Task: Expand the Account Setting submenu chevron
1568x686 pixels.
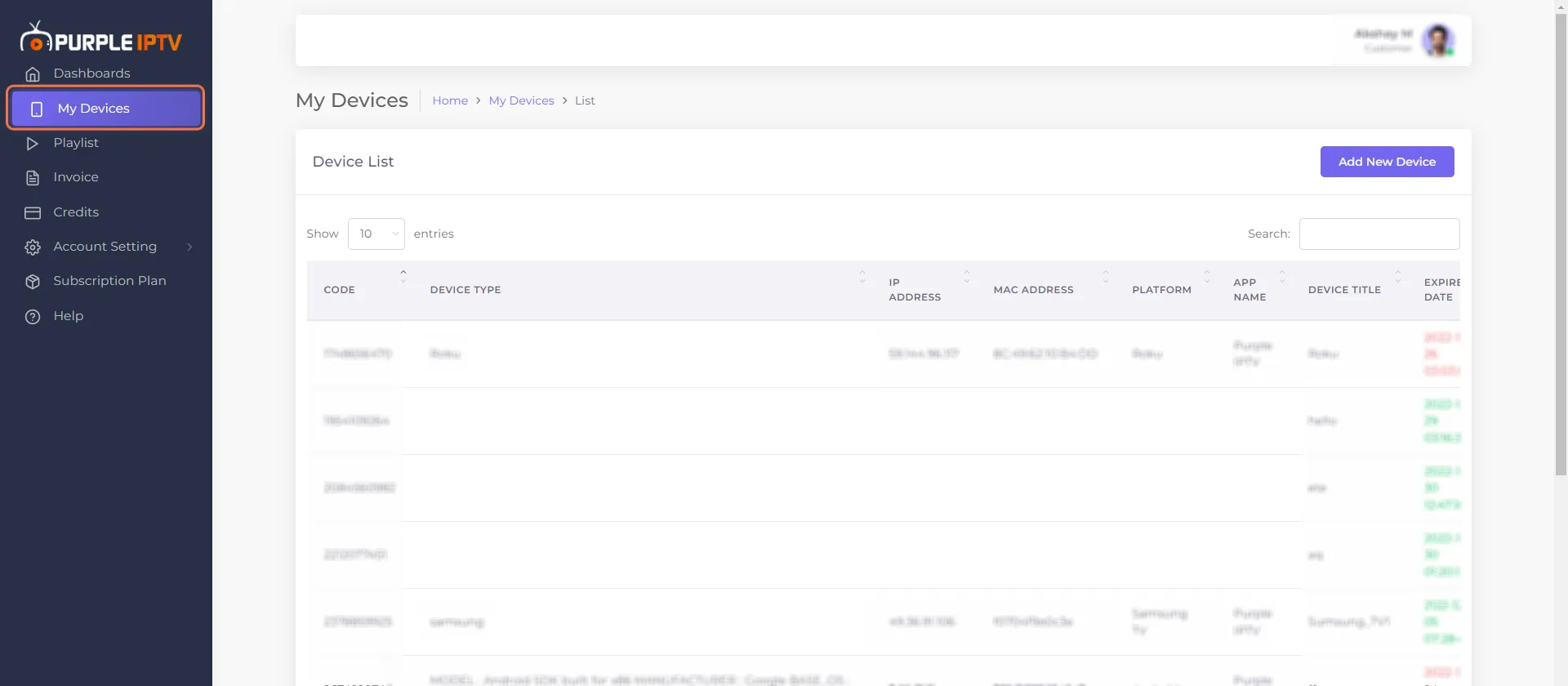Action: [x=189, y=247]
